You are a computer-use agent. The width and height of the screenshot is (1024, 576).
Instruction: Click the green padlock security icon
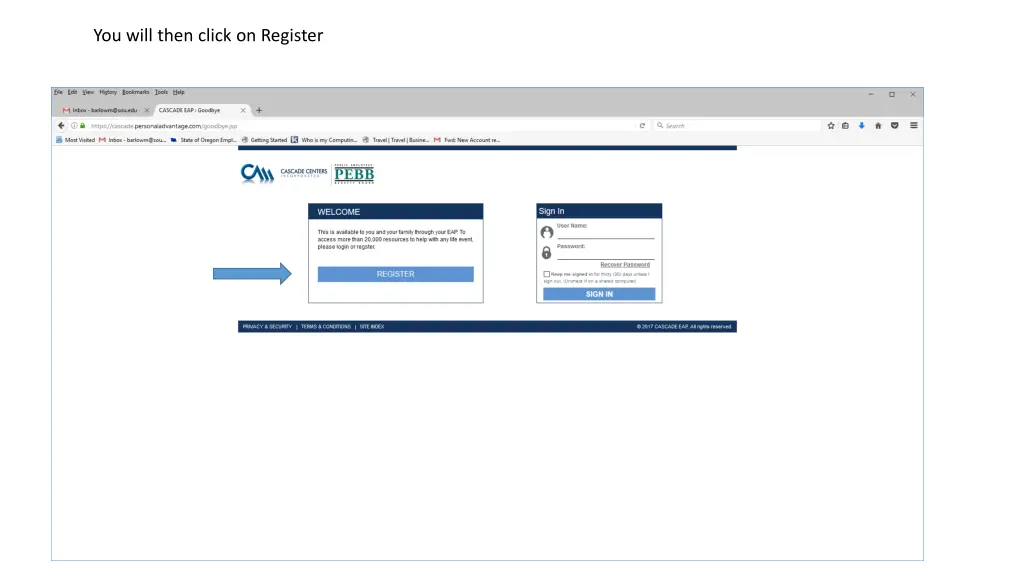coord(83,125)
